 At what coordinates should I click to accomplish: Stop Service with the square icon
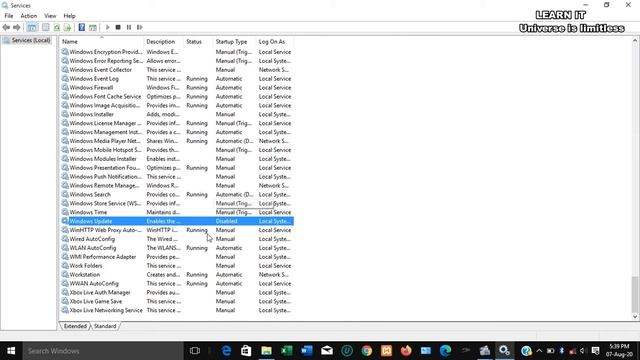(x=118, y=27)
